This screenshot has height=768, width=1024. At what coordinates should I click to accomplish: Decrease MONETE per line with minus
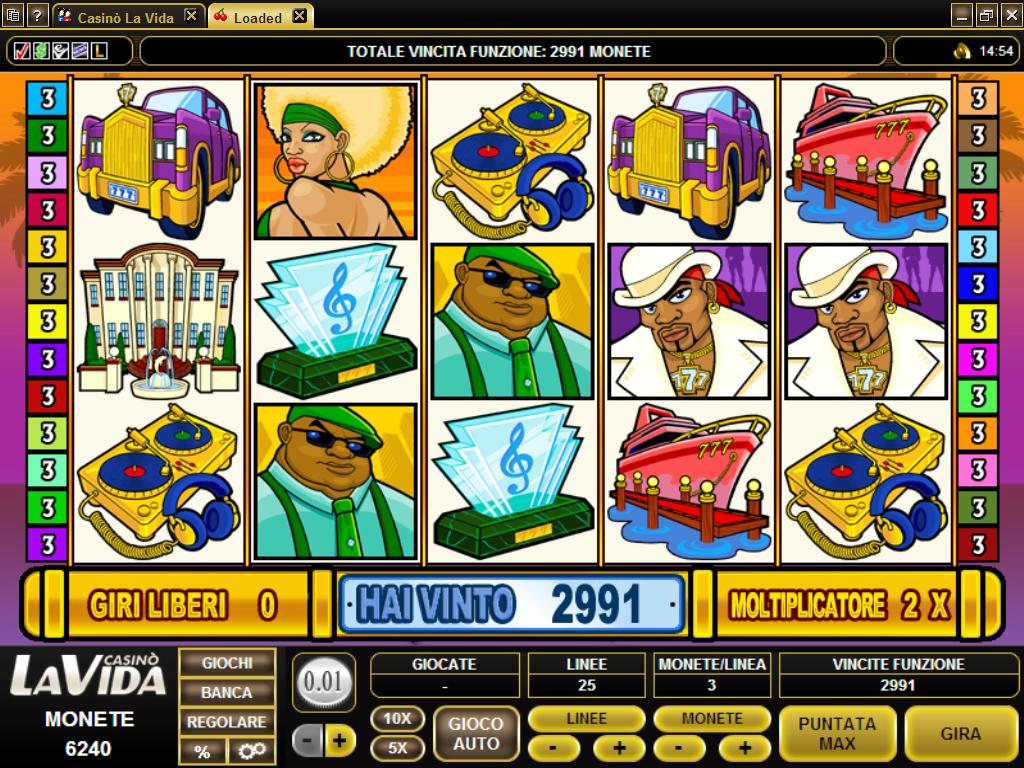679,747
